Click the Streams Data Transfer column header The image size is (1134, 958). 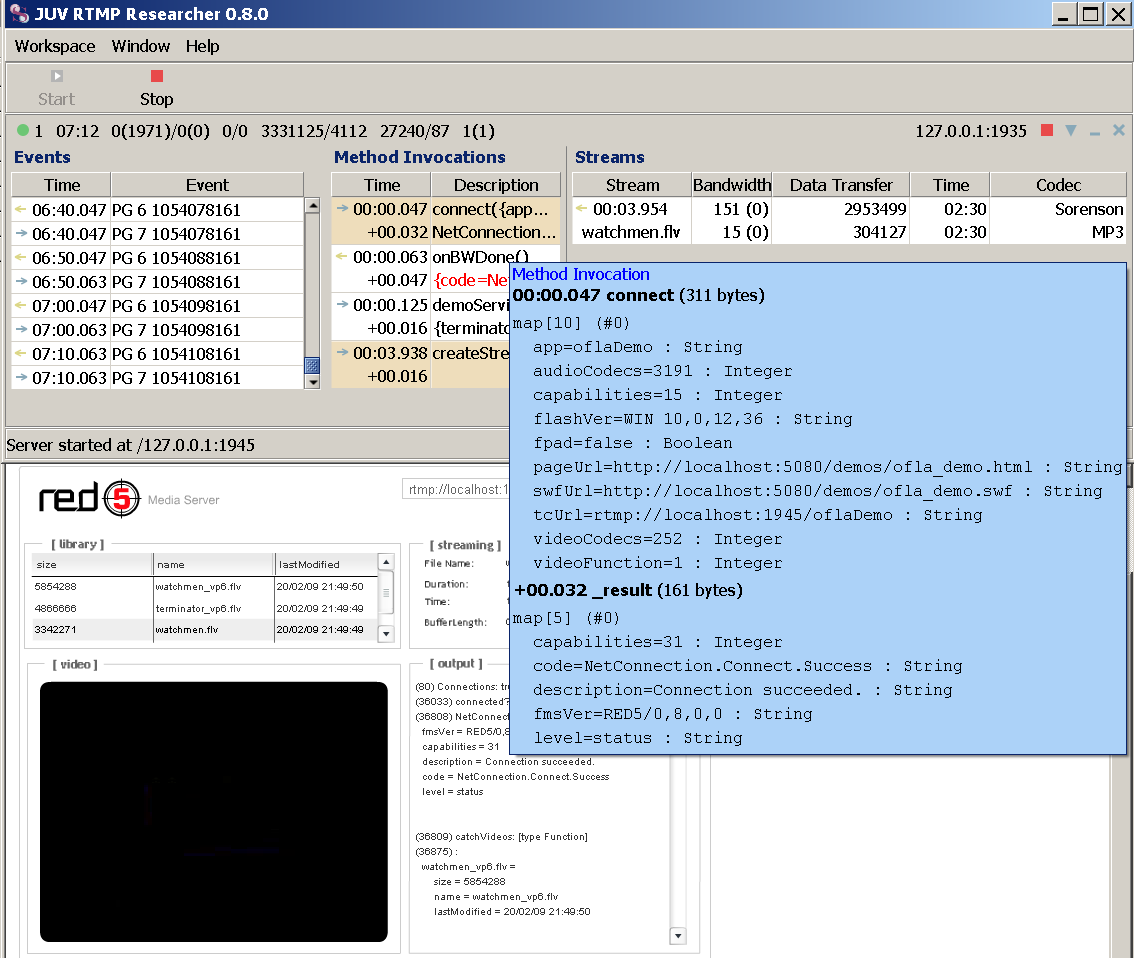(840, 185)
